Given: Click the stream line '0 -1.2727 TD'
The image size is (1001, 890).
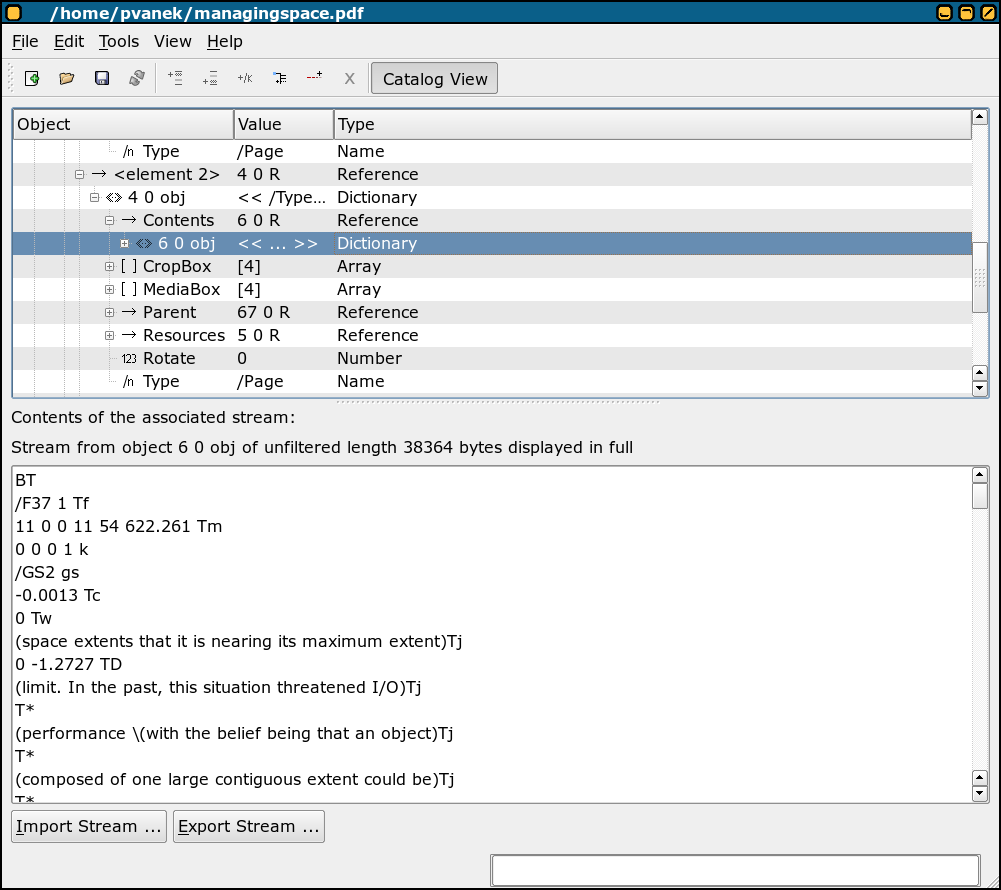Looking at the screenshot, I should (x=68, y=664).
